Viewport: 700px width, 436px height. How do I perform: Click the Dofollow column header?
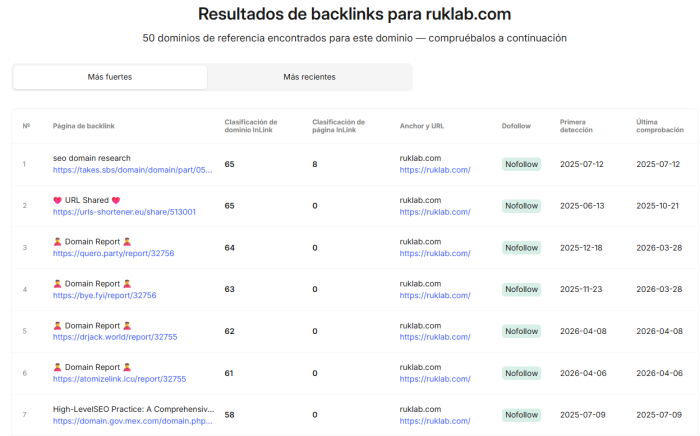516,126
